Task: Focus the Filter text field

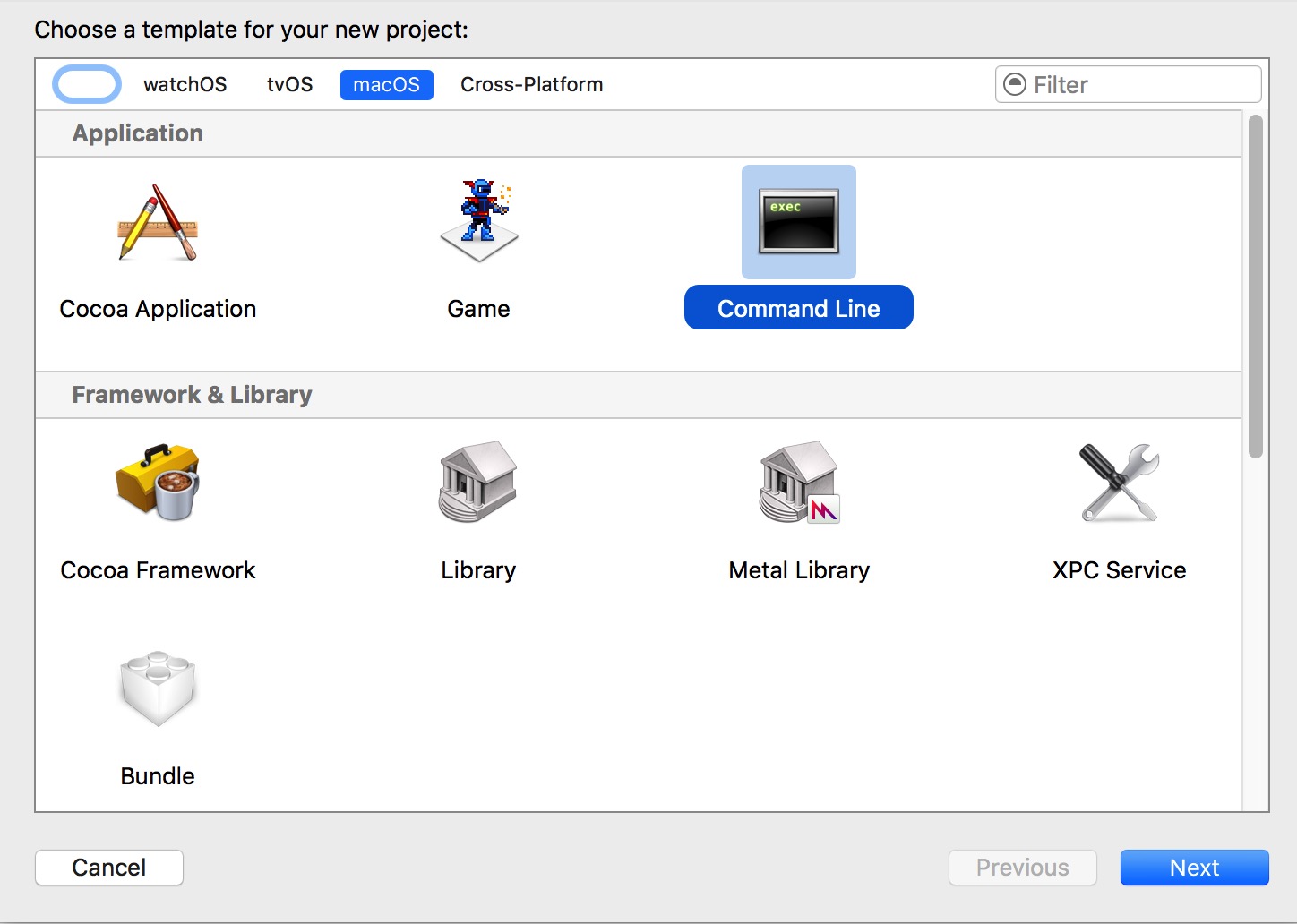Action: 1129,84
